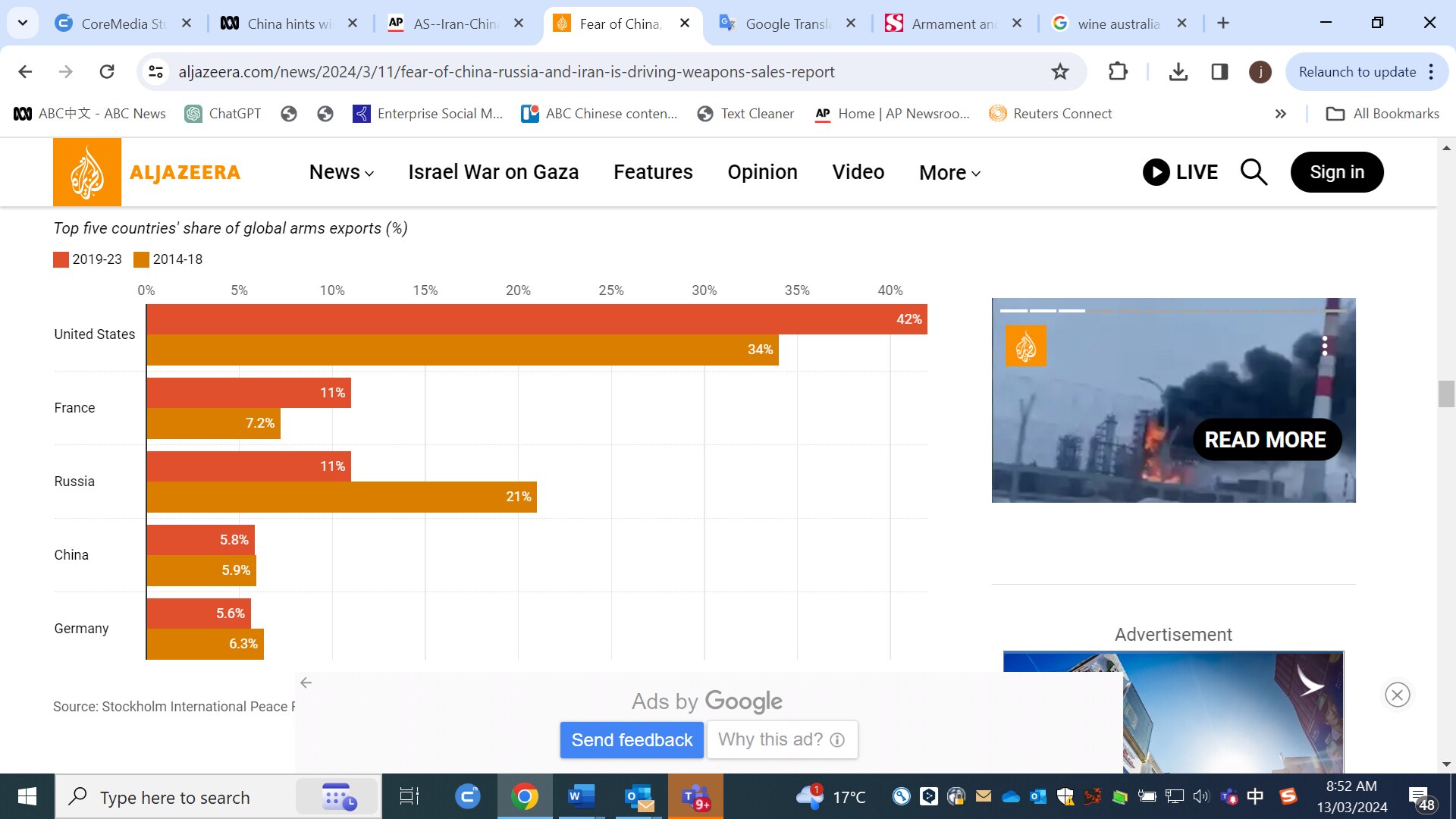
Task: Open the video's three-dot options menu
Action: 1325,346
